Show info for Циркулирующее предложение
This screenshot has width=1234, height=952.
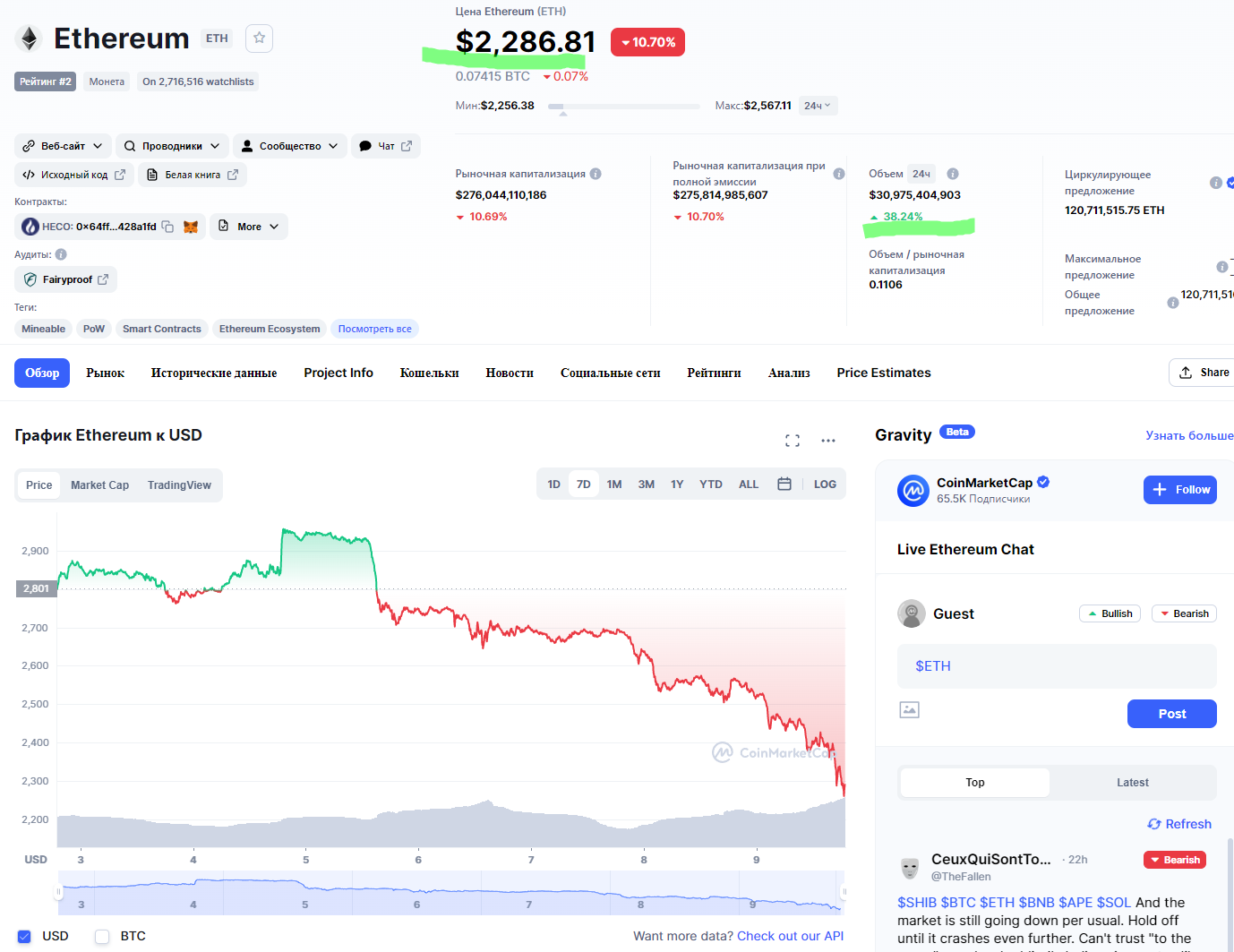coord(1216,183)
